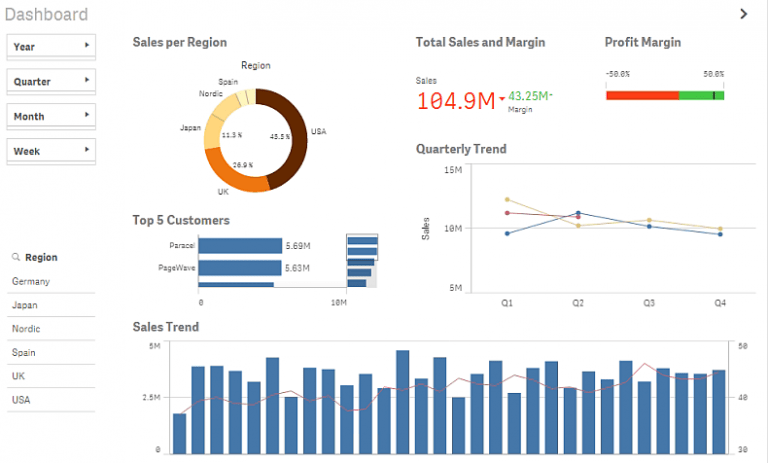Click the 5.69M value label
This screenshot has height=463, width=768.
298,245
